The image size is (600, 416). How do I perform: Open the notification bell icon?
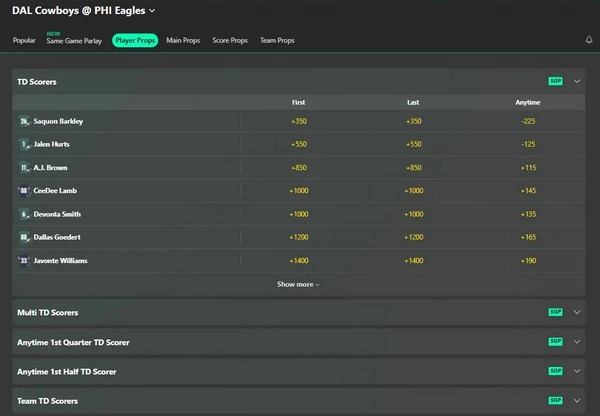589,40
